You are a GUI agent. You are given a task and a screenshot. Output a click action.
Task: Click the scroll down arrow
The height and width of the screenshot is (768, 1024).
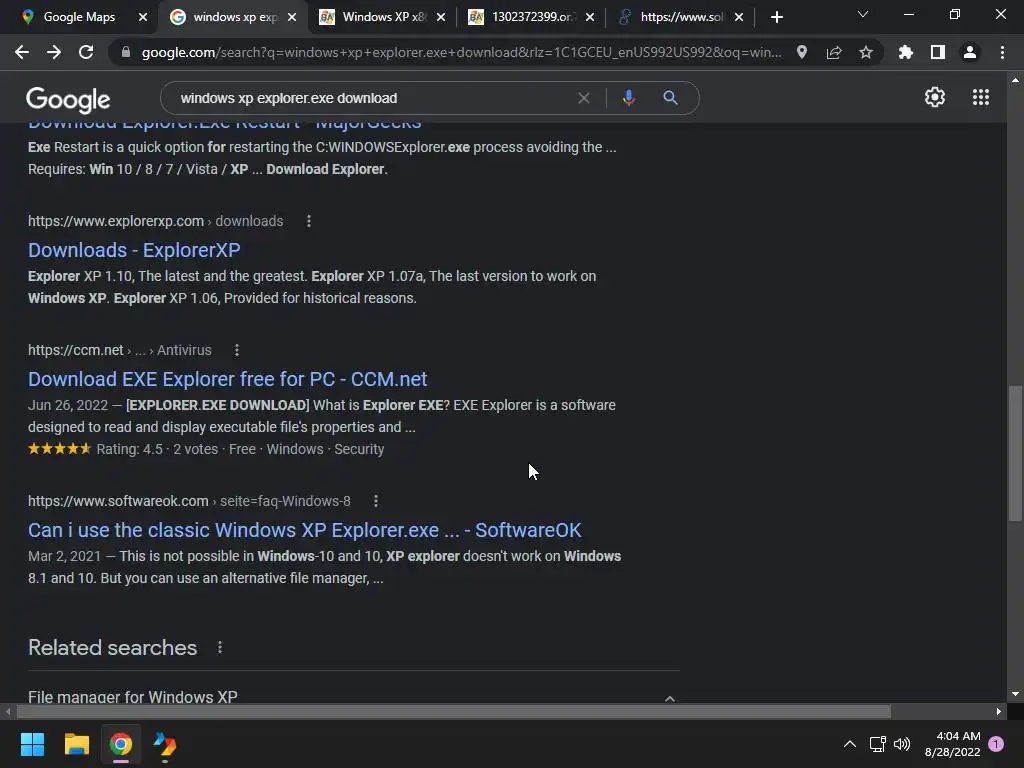pyautogui.click(x=1015, y=695)
